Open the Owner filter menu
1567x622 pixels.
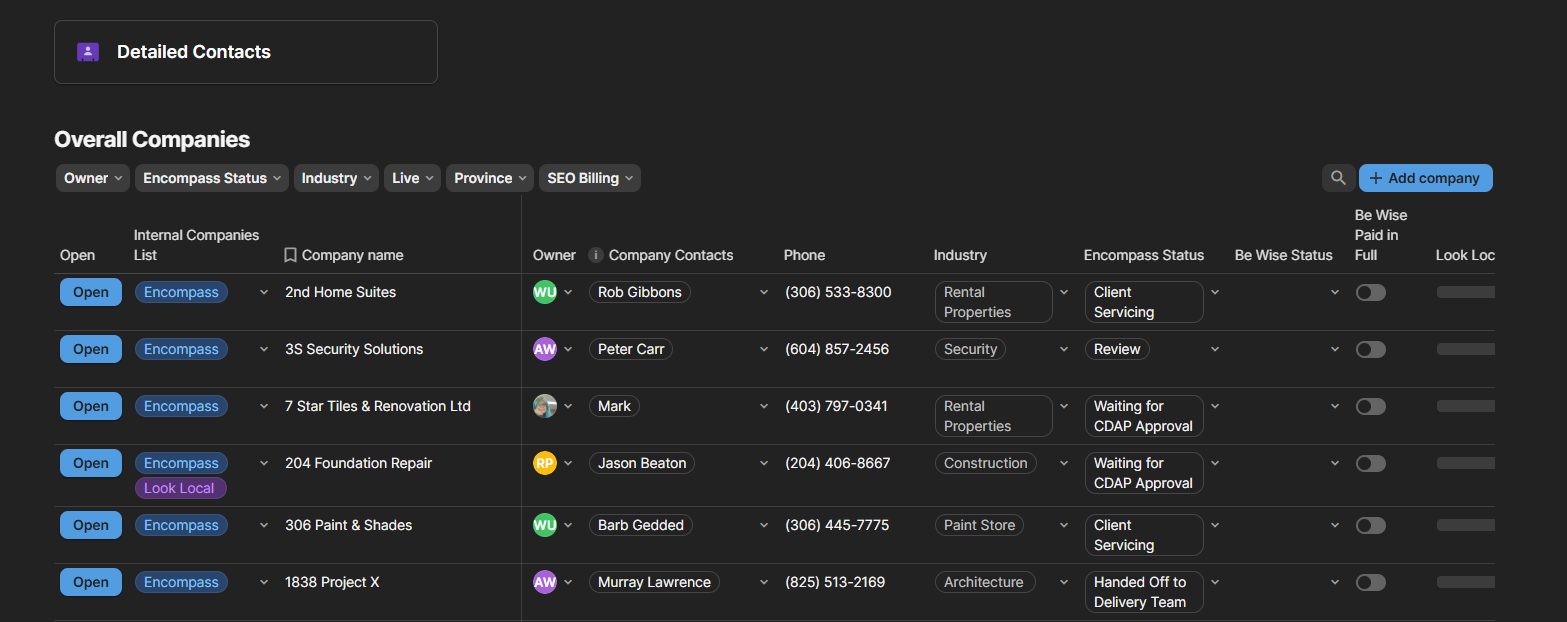[93, 178]
